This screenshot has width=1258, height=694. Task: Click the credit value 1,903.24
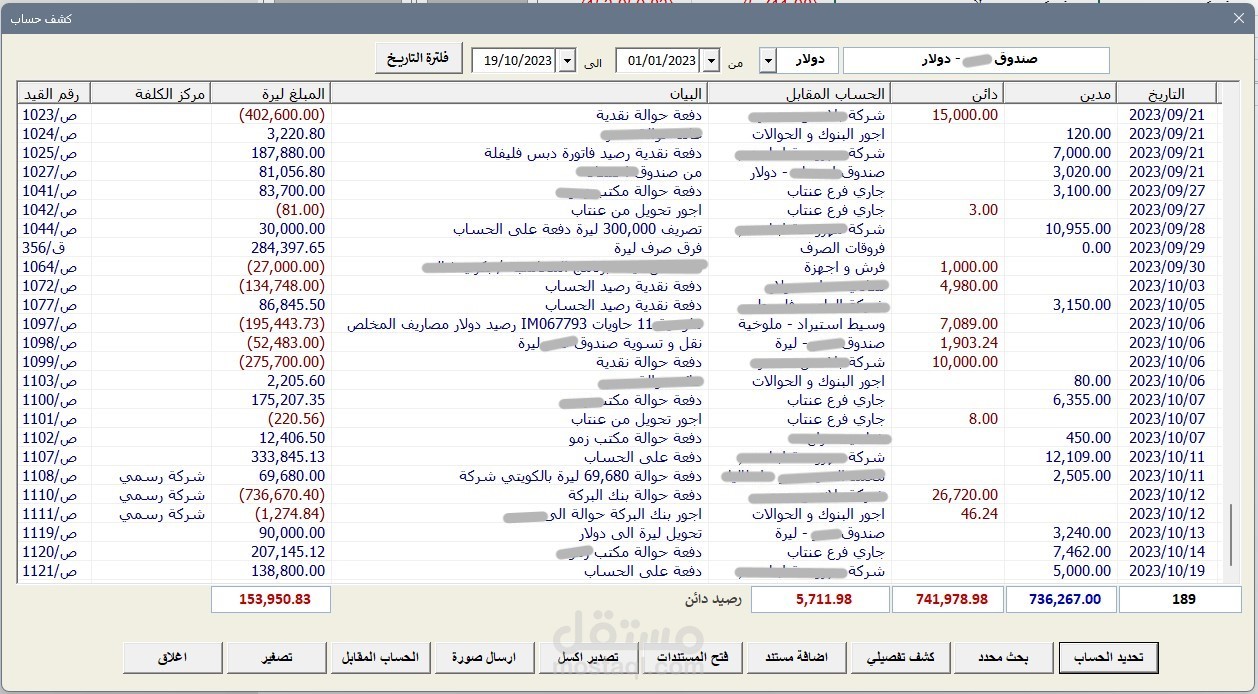[x=969, y=342]
